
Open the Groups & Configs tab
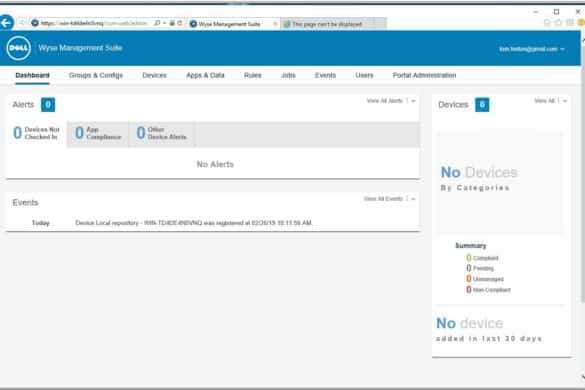(x=96, y=75)
